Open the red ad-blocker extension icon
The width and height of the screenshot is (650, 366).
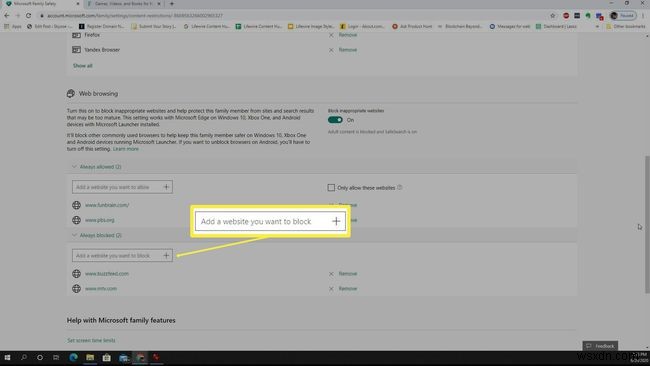click(566, 16)
